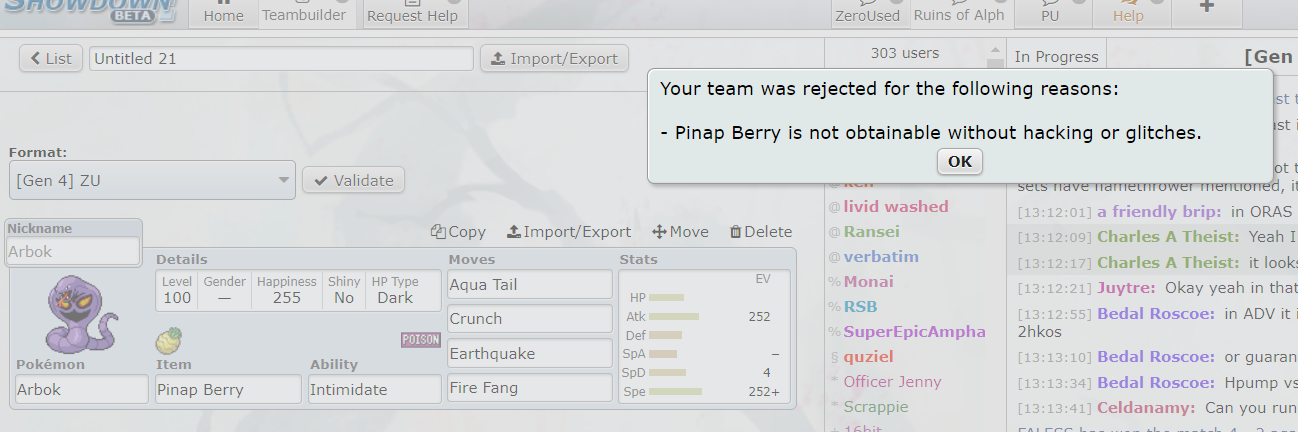The image size is (1298, 432).
Task: Move the Arbok set
Action: pyautogui.click(x=680, y=232)
